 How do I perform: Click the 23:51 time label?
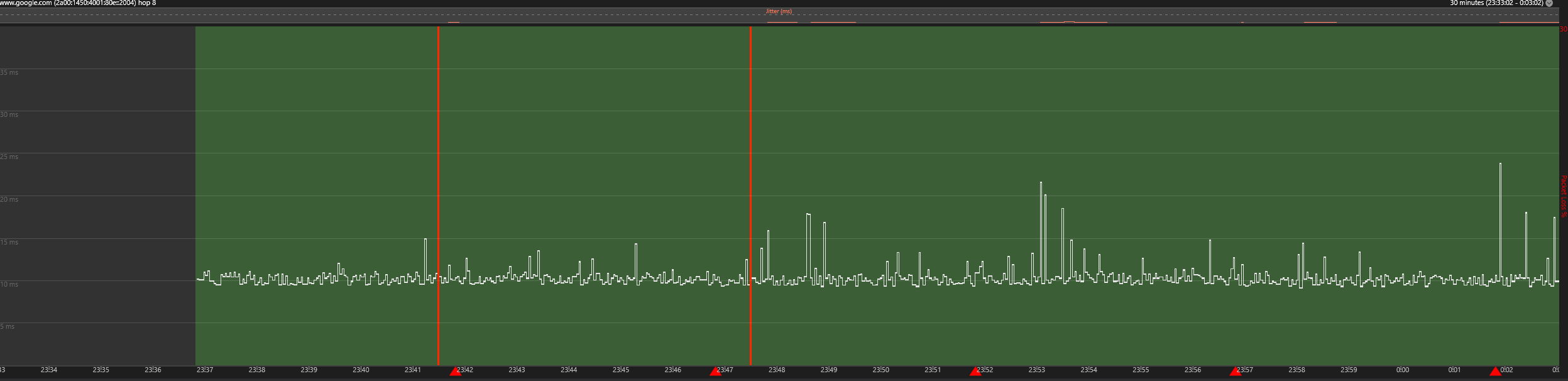pos(933,370)
